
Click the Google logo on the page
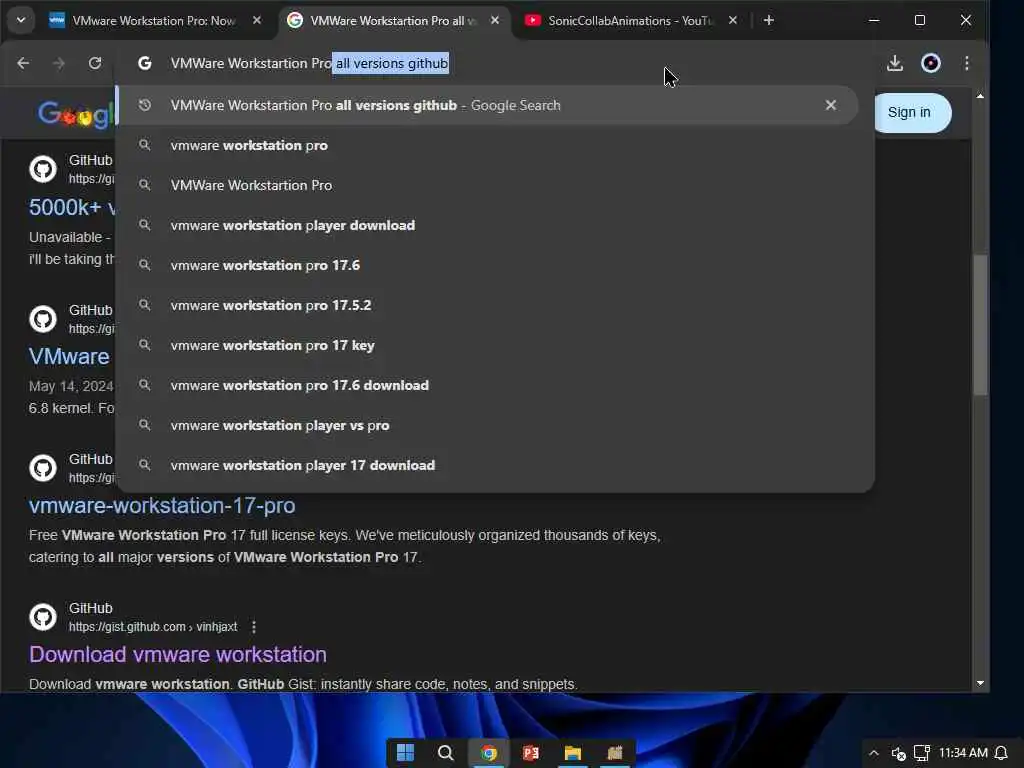[76, 115]
